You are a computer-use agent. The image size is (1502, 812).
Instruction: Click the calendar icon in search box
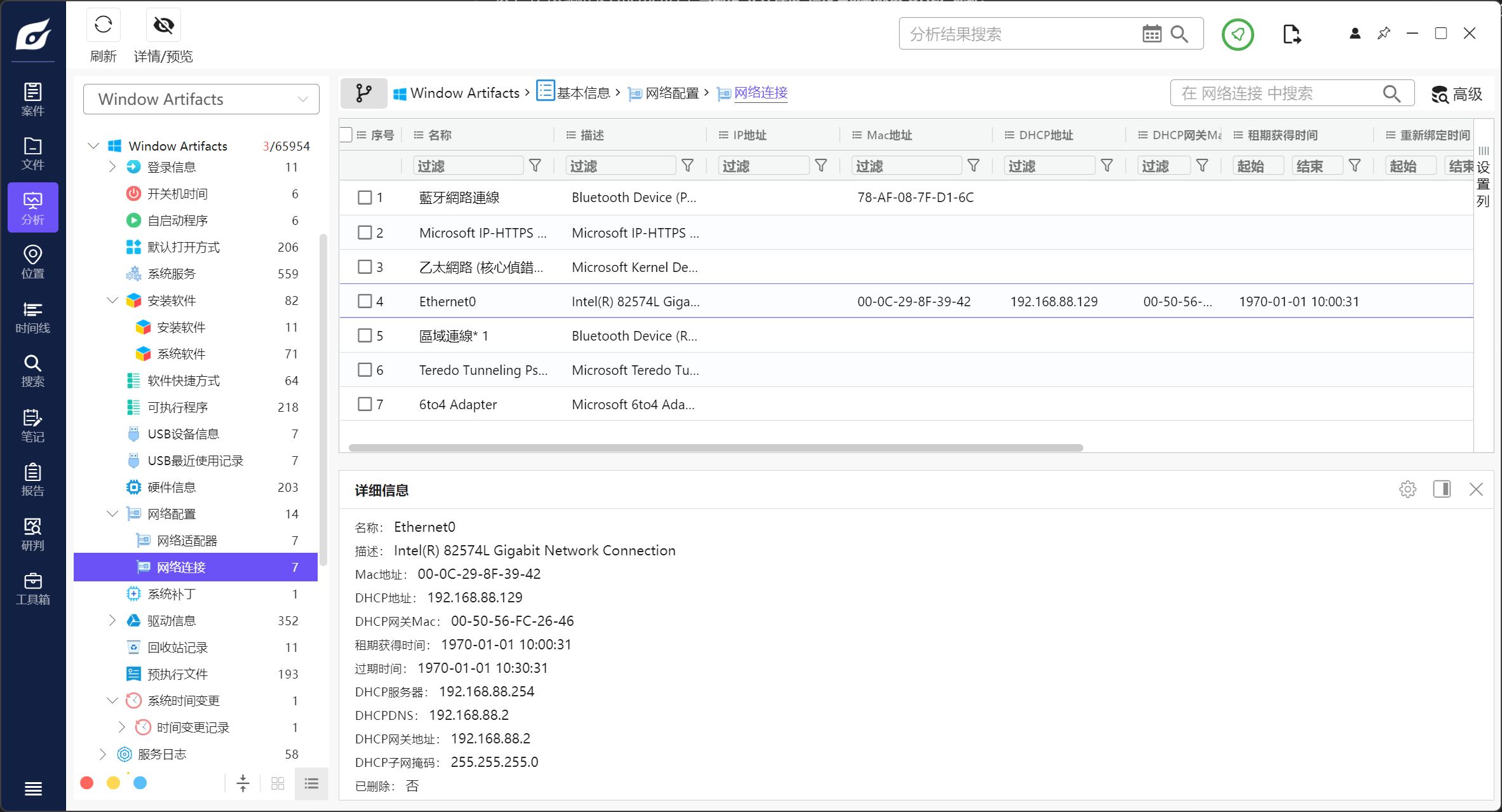pos(1151,34)
